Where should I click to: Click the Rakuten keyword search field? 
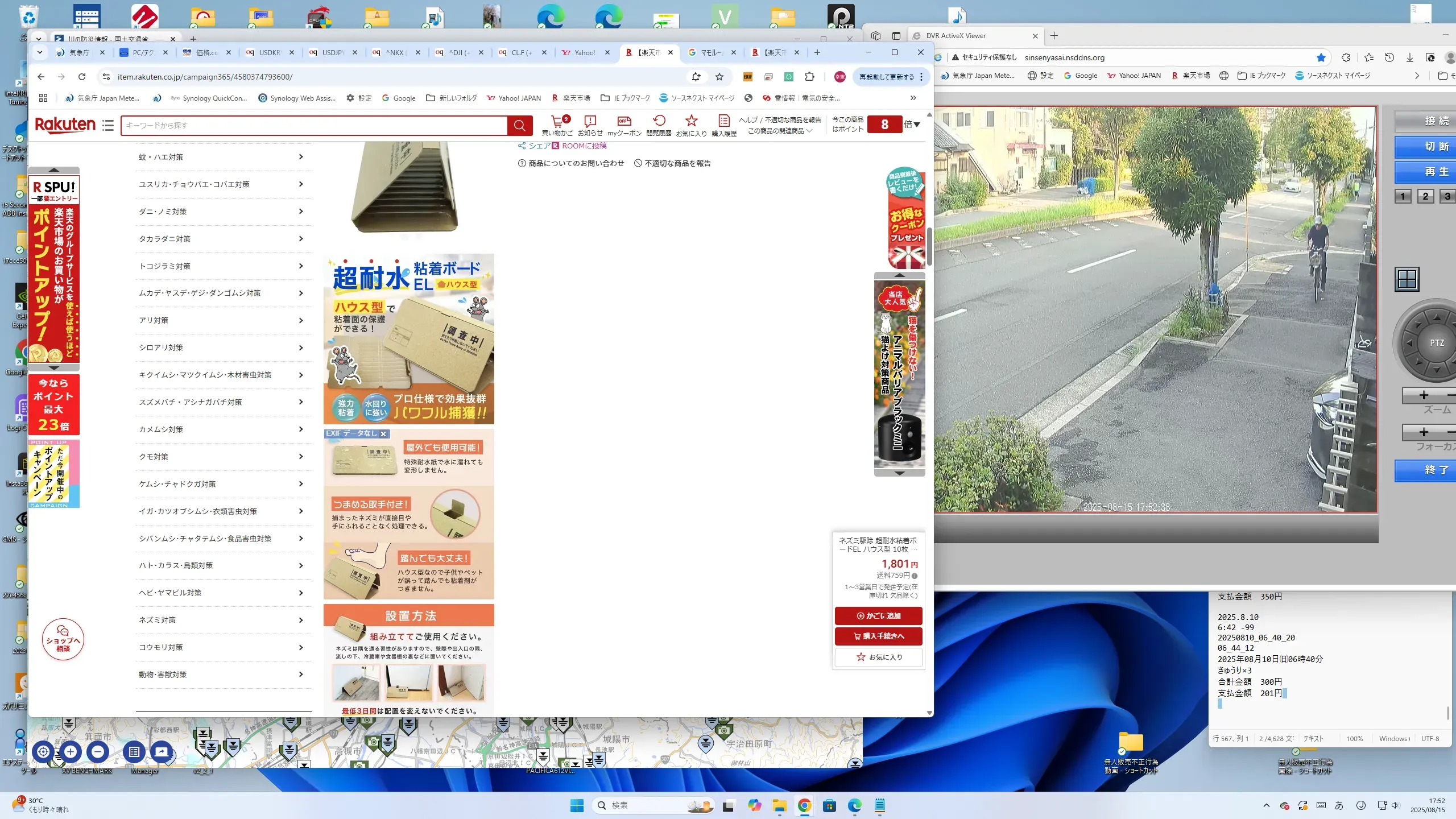(x=313, y=126)
